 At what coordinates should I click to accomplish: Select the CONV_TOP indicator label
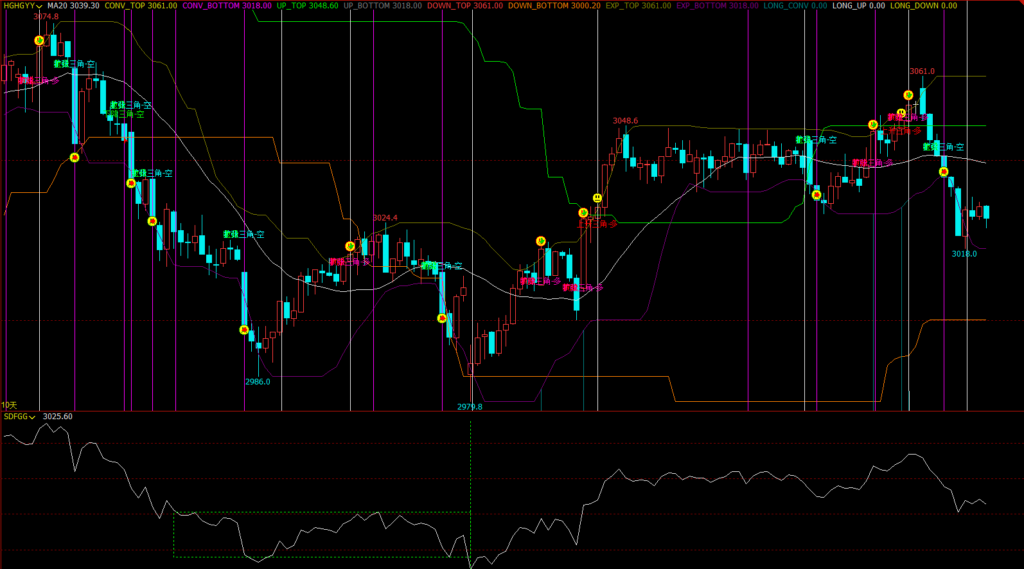(x=140, y=6)
